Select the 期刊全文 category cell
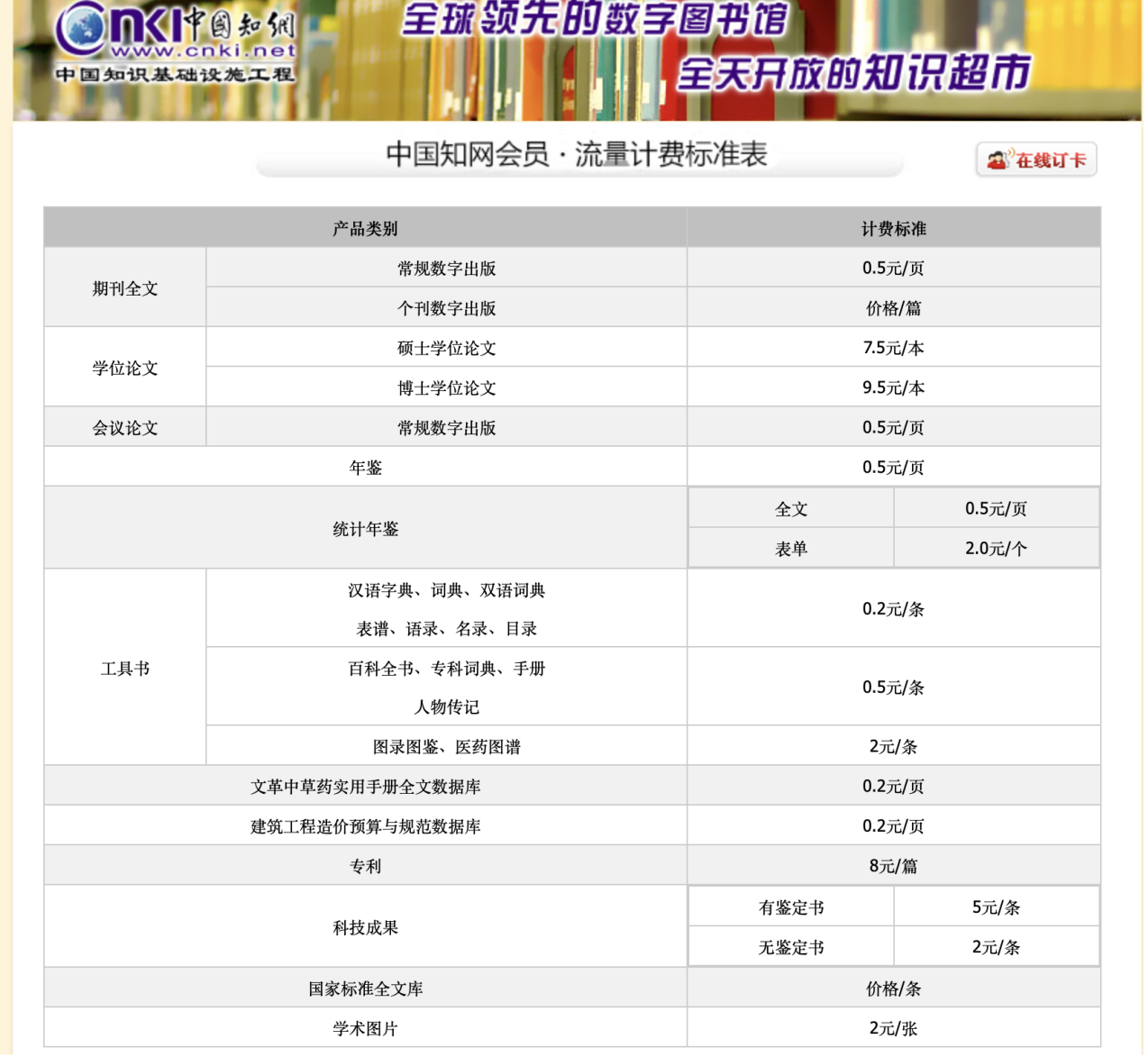The height and width of the screenshot is (1057, 1148). [125, 288]
